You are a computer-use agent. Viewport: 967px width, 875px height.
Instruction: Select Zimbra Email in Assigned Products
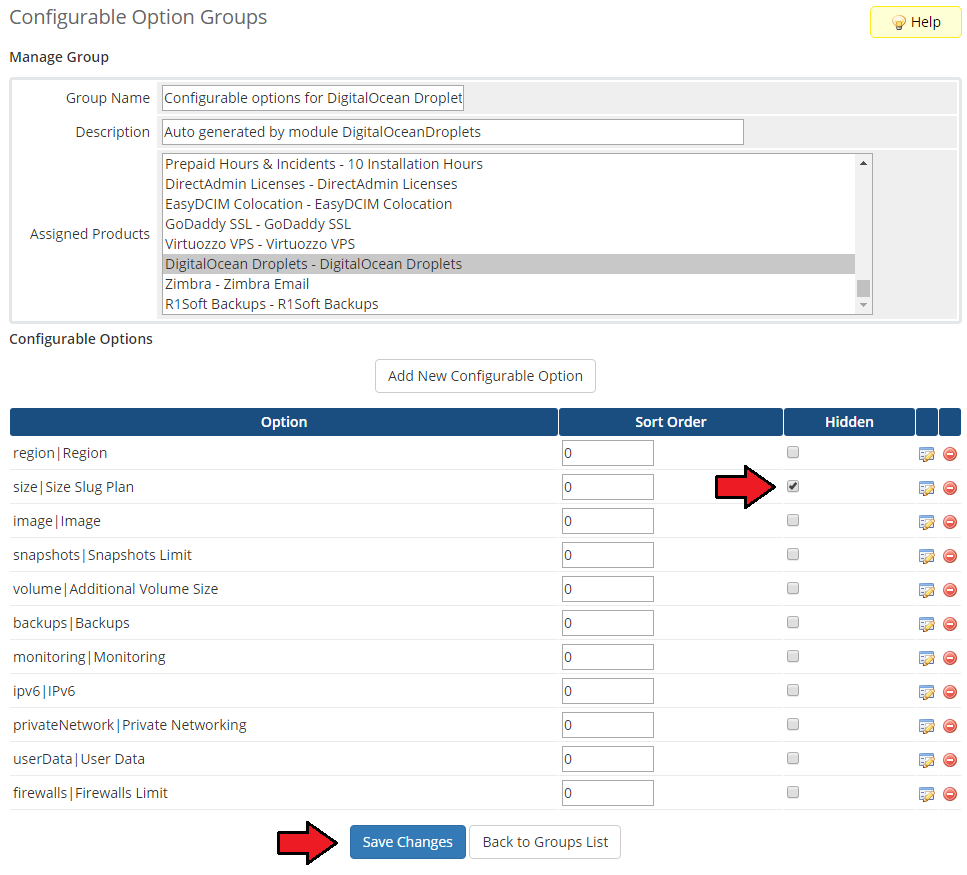(x=509, y=284)
